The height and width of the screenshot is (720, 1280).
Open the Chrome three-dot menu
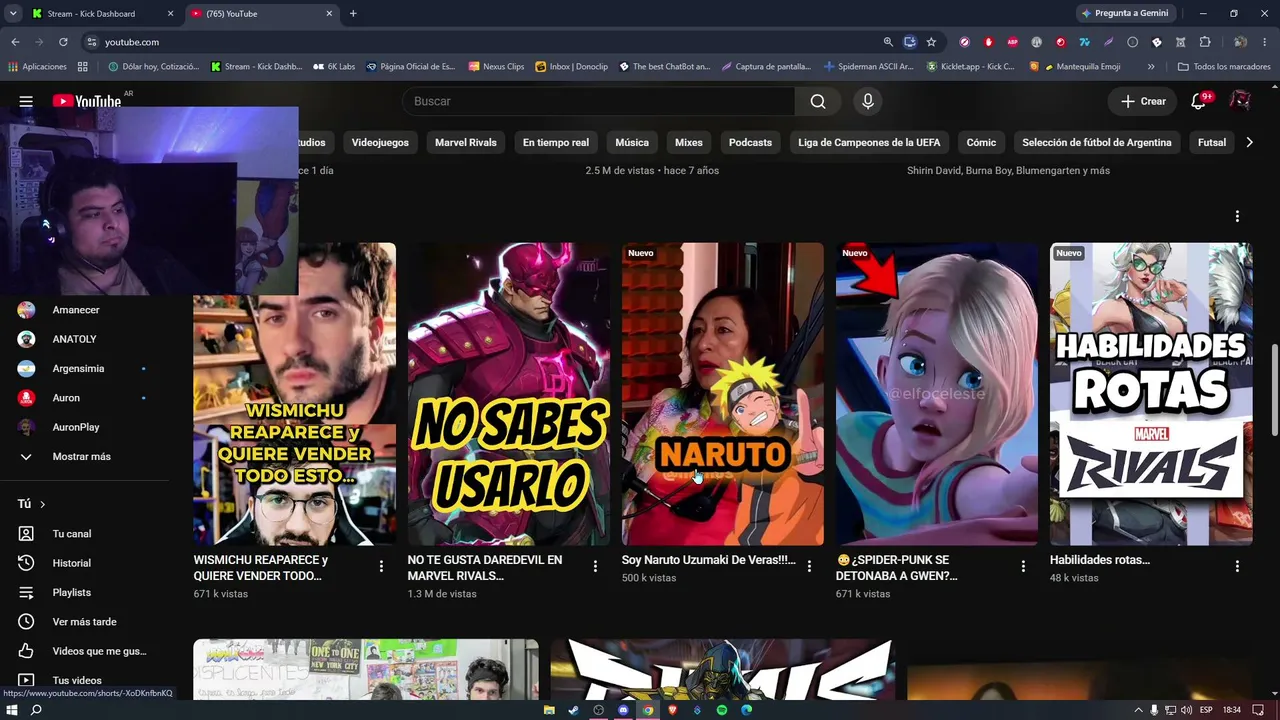1265,42
